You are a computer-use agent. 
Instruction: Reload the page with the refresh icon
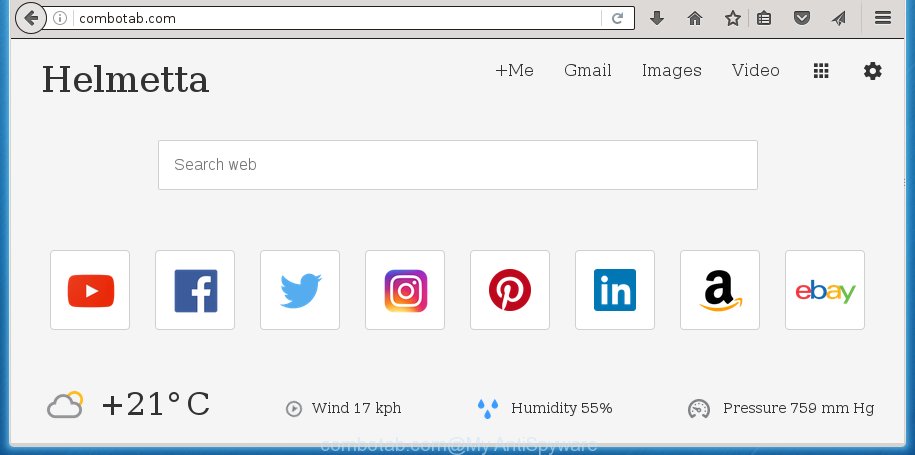click(617, 18)
